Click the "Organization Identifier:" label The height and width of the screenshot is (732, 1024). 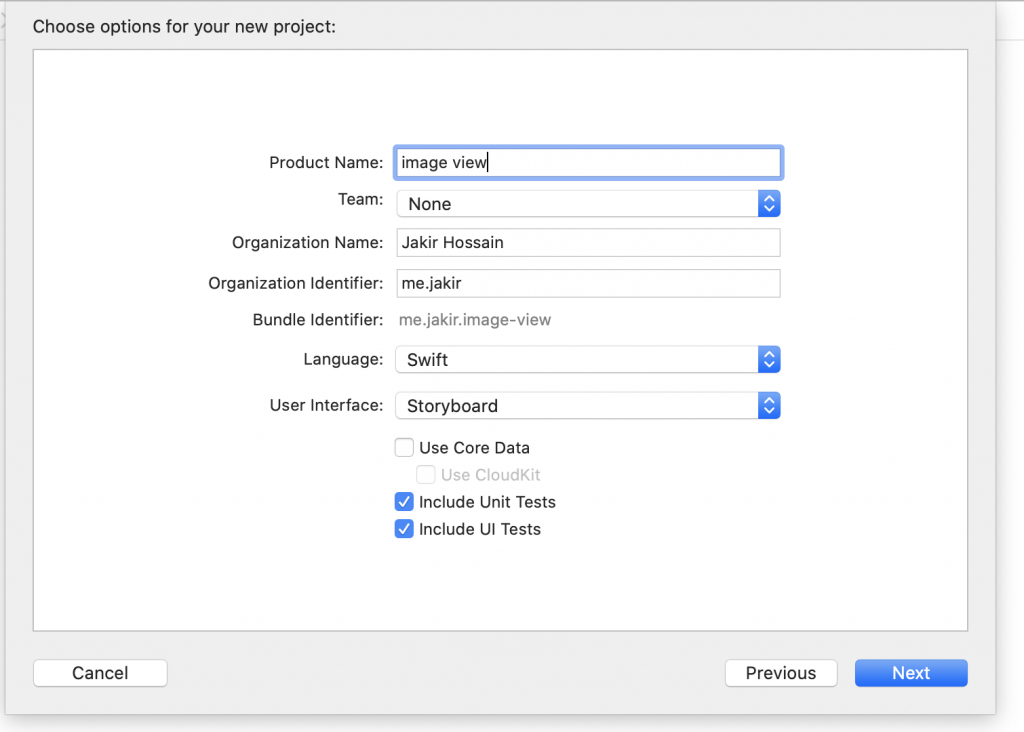(x=295, y=283)
